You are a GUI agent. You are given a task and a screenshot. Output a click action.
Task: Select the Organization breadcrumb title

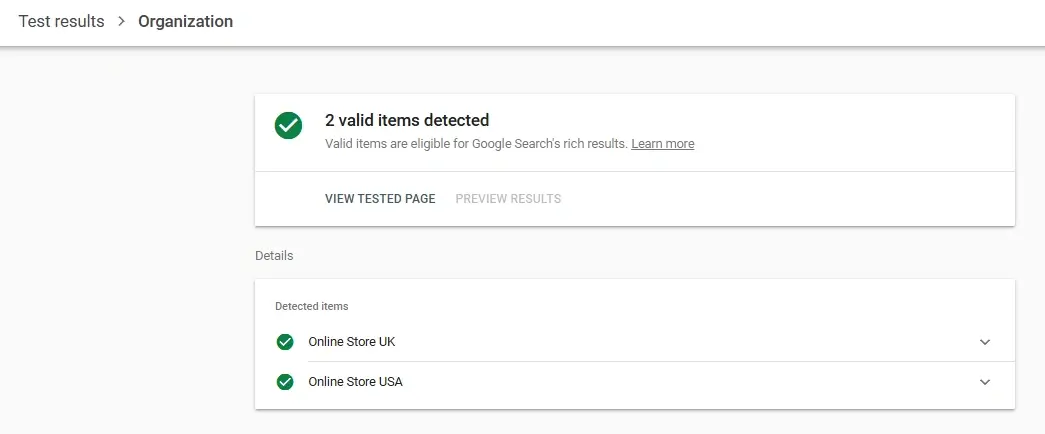coord(185,22)
